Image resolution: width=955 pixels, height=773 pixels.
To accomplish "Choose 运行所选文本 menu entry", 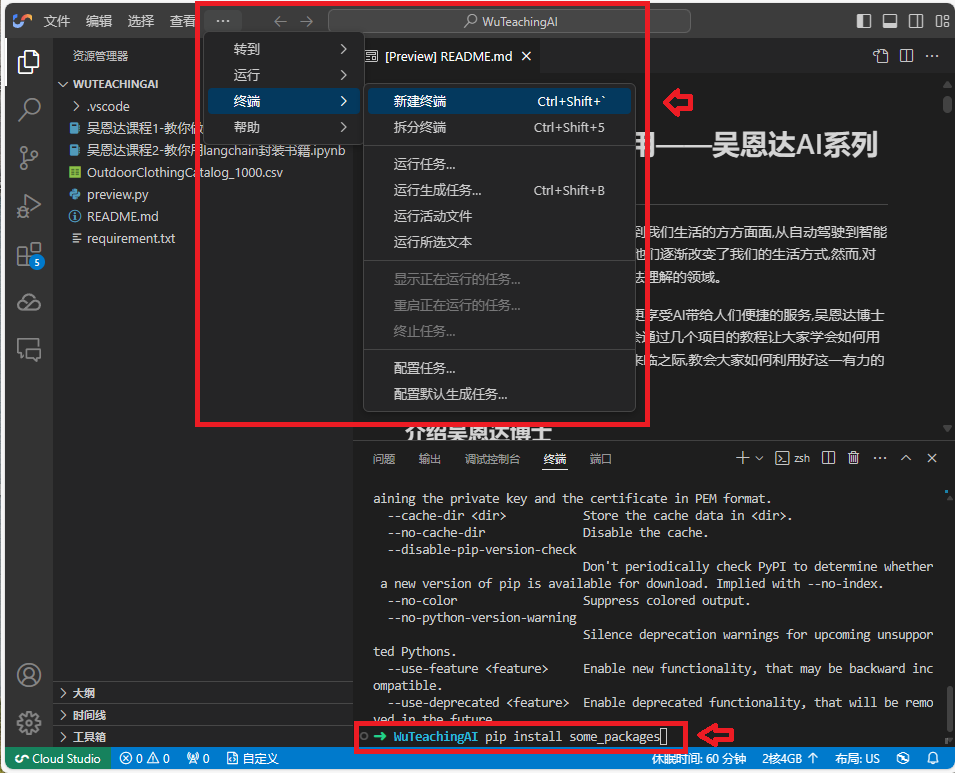I will (x=499, y=242).
